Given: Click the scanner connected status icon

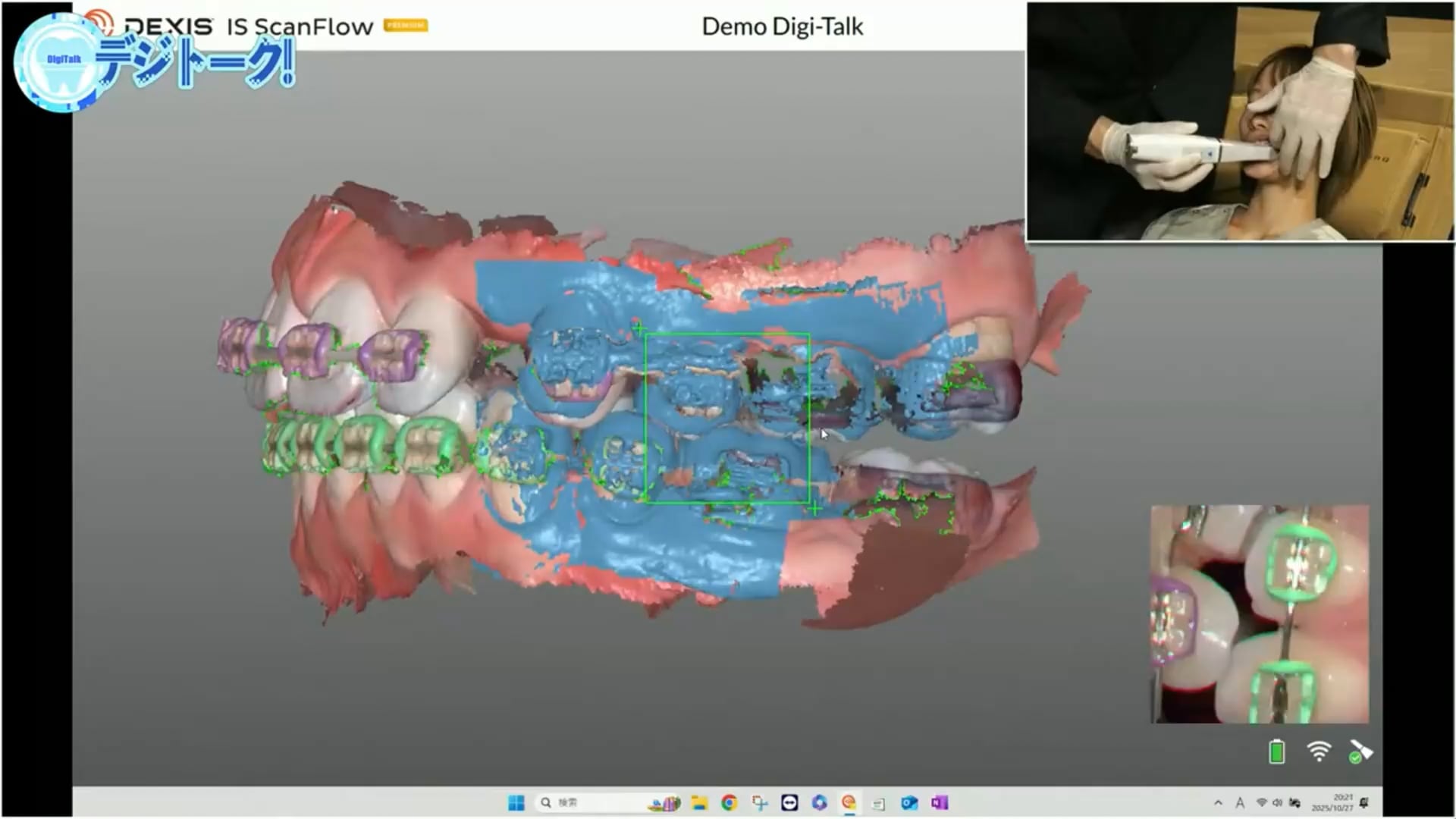Looking at the screenshot, I should (1360, 752).
